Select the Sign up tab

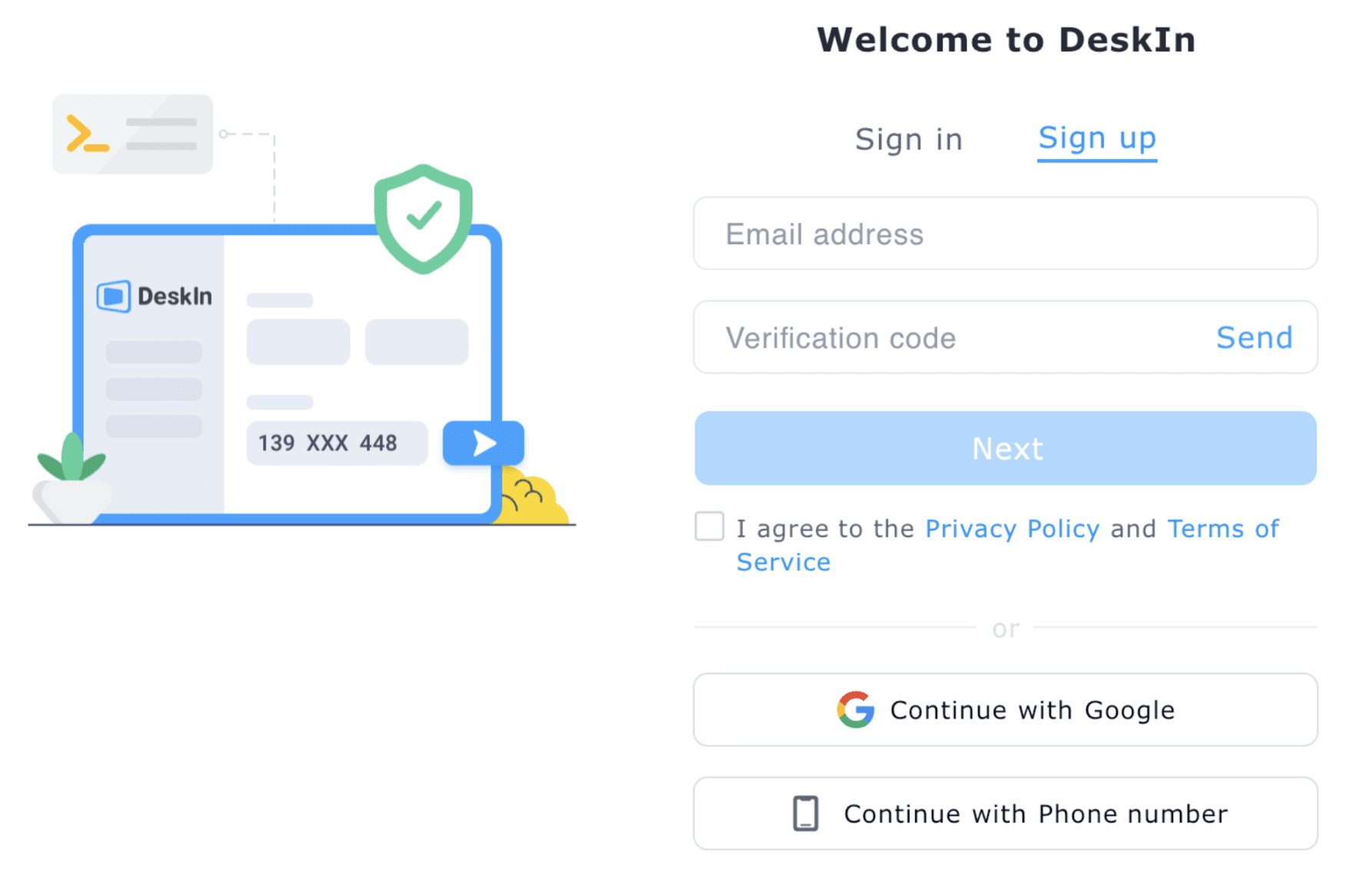click(x=1097, y=139)
